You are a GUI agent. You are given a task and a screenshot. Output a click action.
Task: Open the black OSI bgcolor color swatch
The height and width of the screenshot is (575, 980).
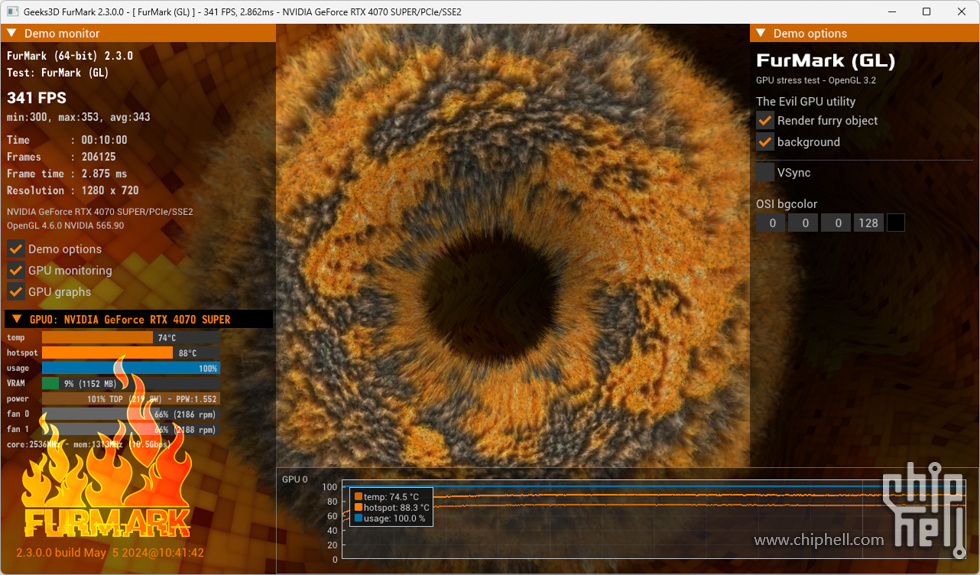click(896, 223)
